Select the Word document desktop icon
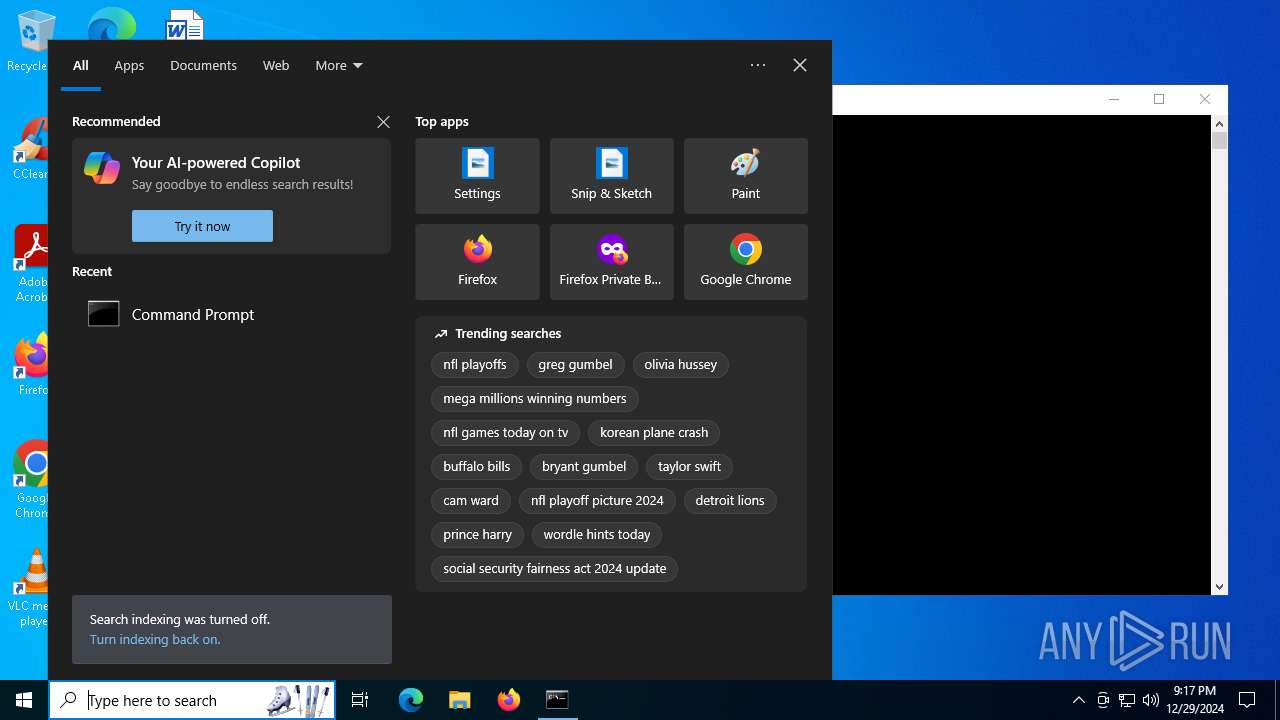 185,24
